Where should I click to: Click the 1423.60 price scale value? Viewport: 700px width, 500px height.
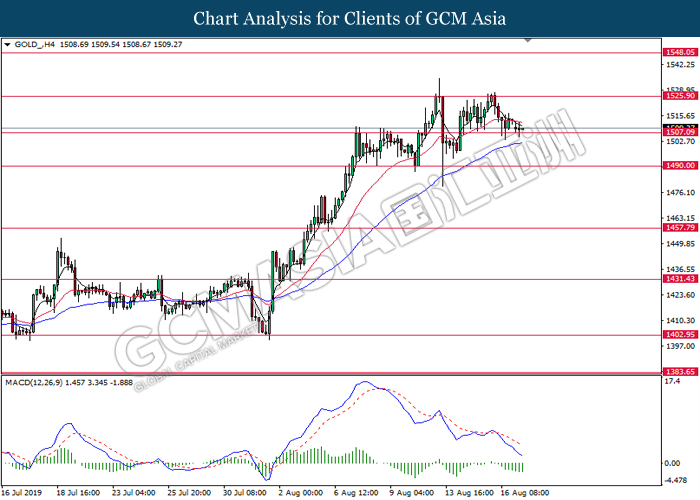(680, 295)
